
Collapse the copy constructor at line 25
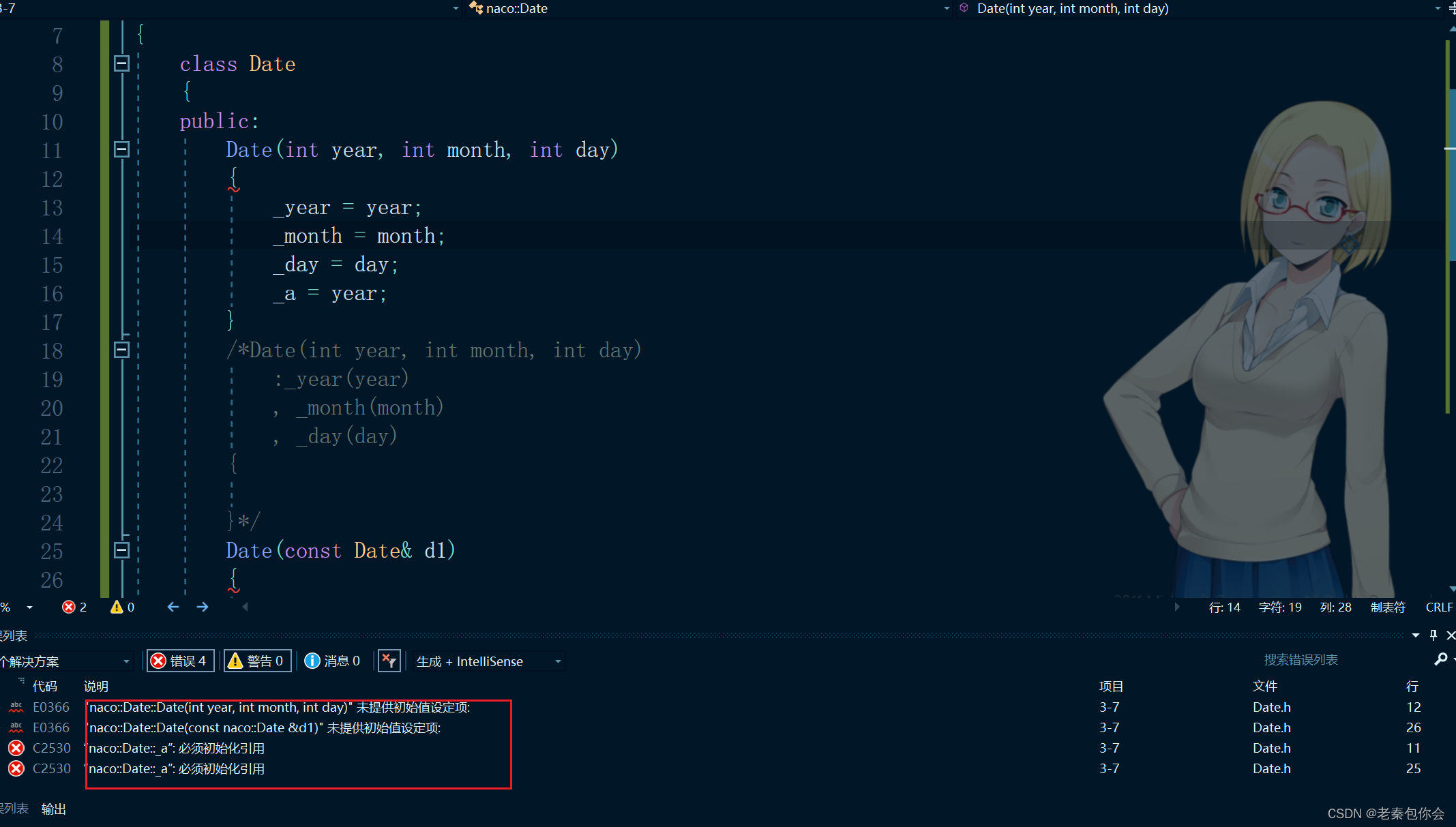(x=121, y=550)
